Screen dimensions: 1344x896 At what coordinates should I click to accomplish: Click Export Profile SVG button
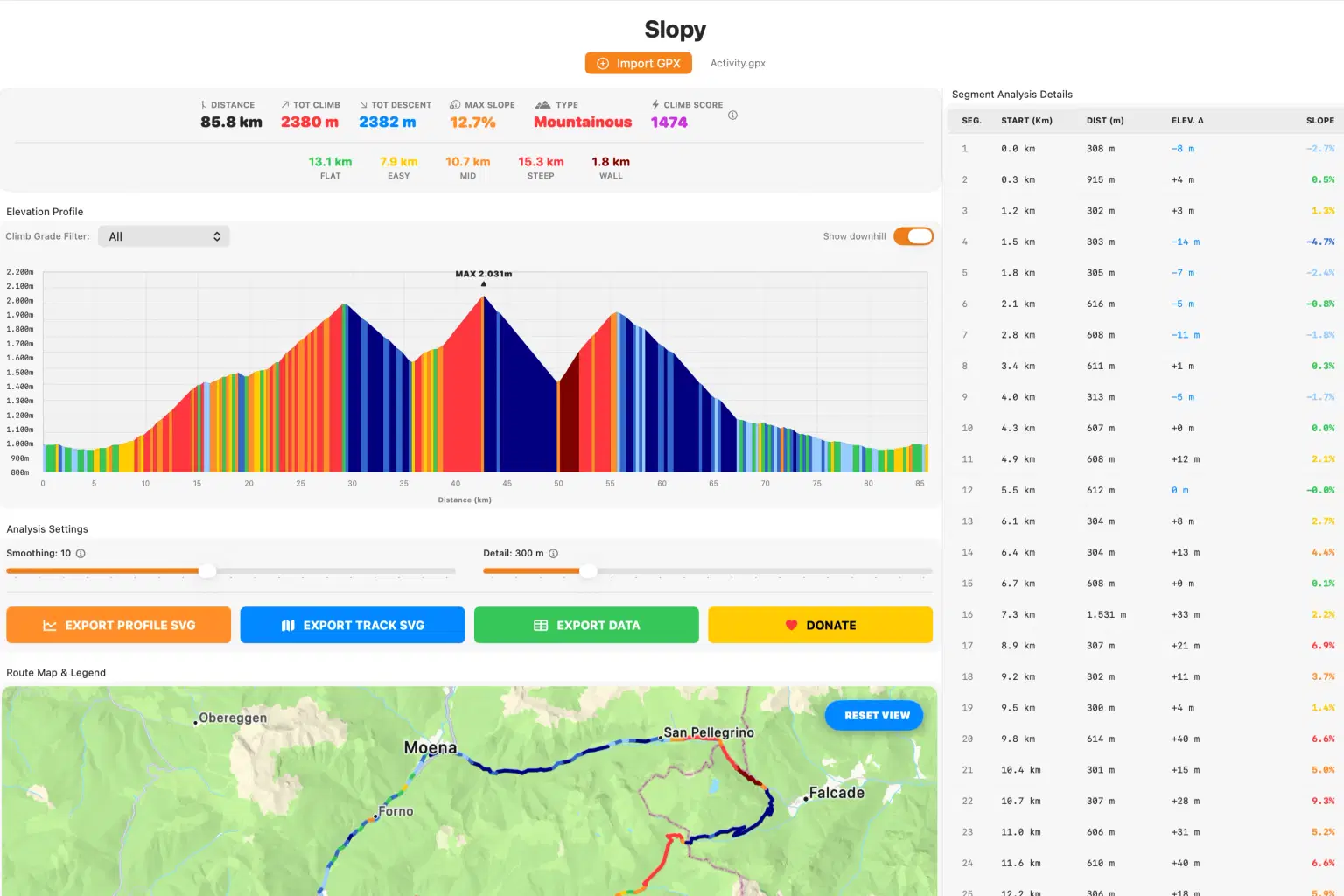tap(119, 625)
